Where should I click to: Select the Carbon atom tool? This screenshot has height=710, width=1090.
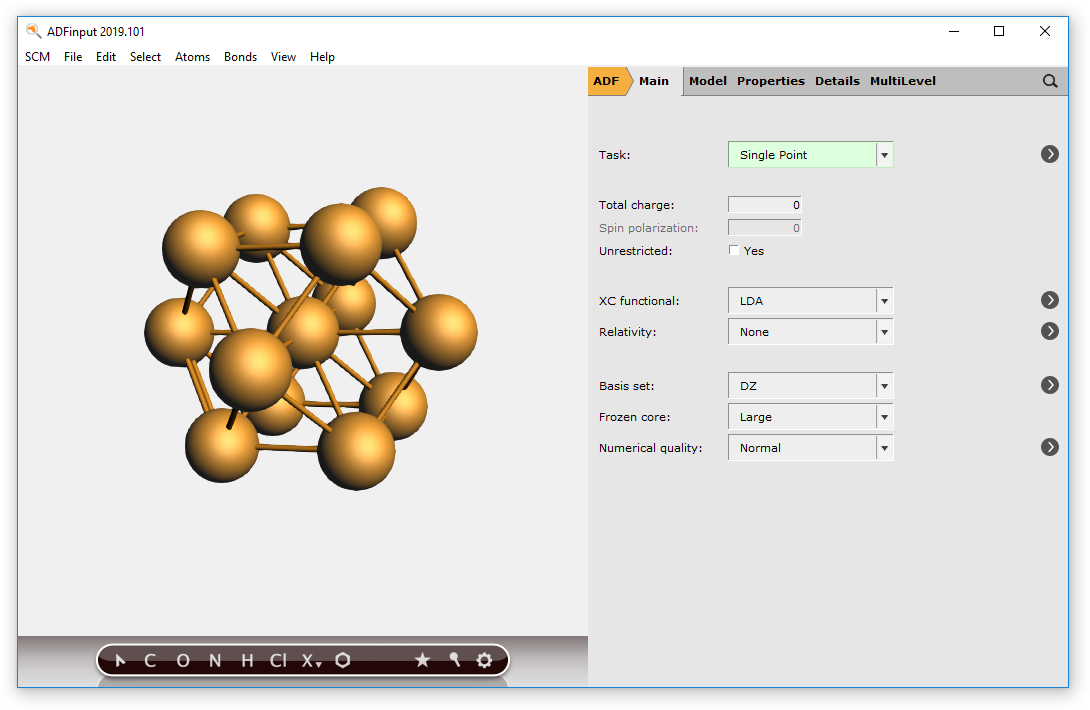[x=149, y=660]
